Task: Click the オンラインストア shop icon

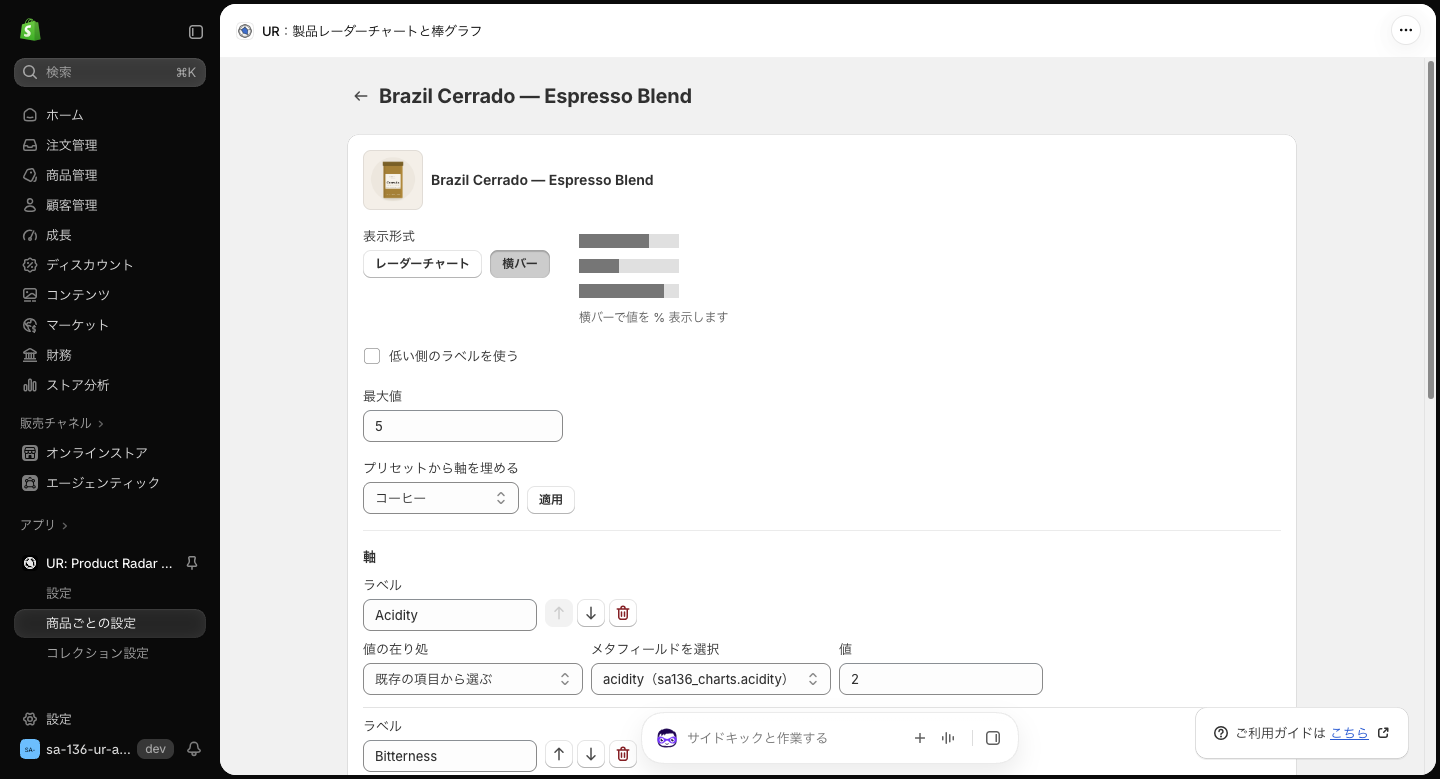Action: pos(30,453)
